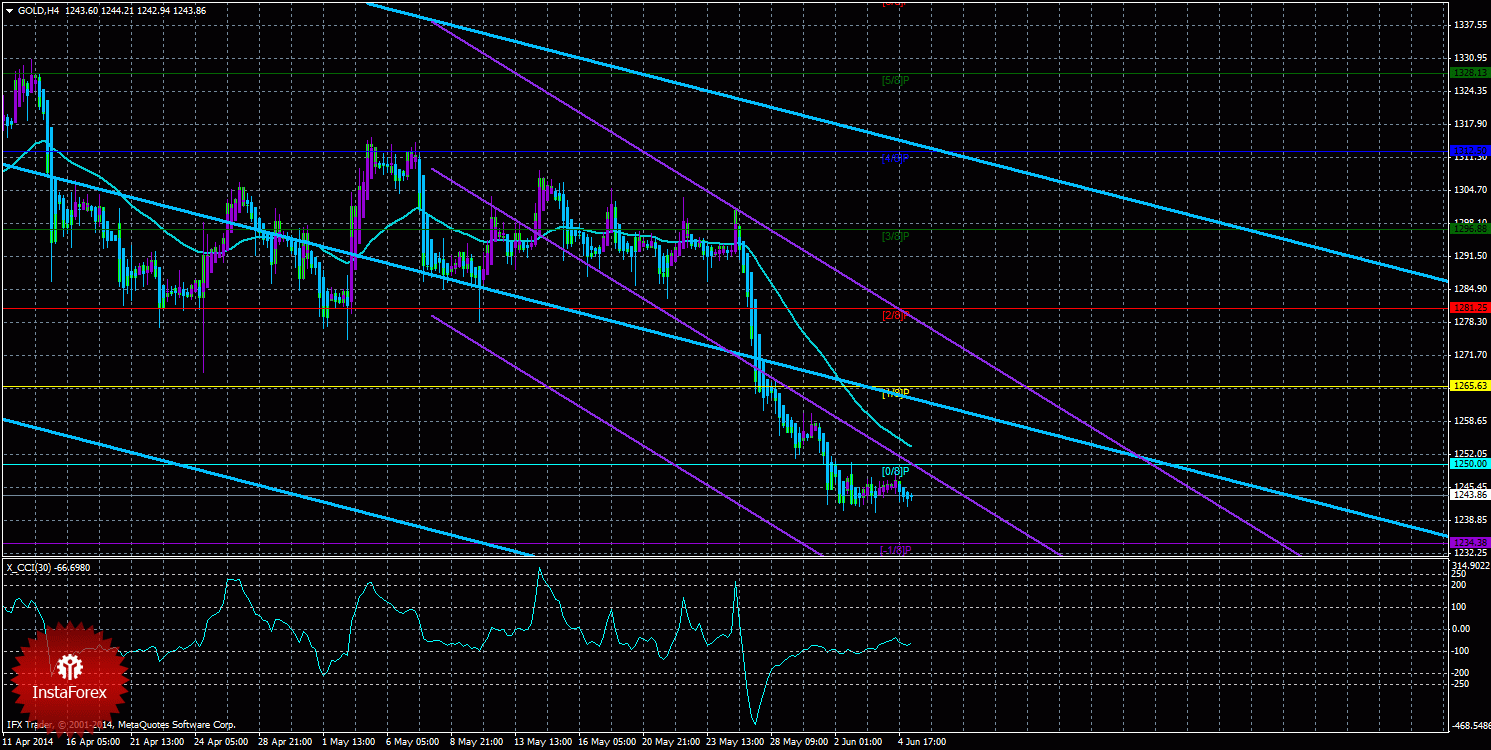
Task: Click the 8 May 21:00 time label
Action: pos(476,743)
